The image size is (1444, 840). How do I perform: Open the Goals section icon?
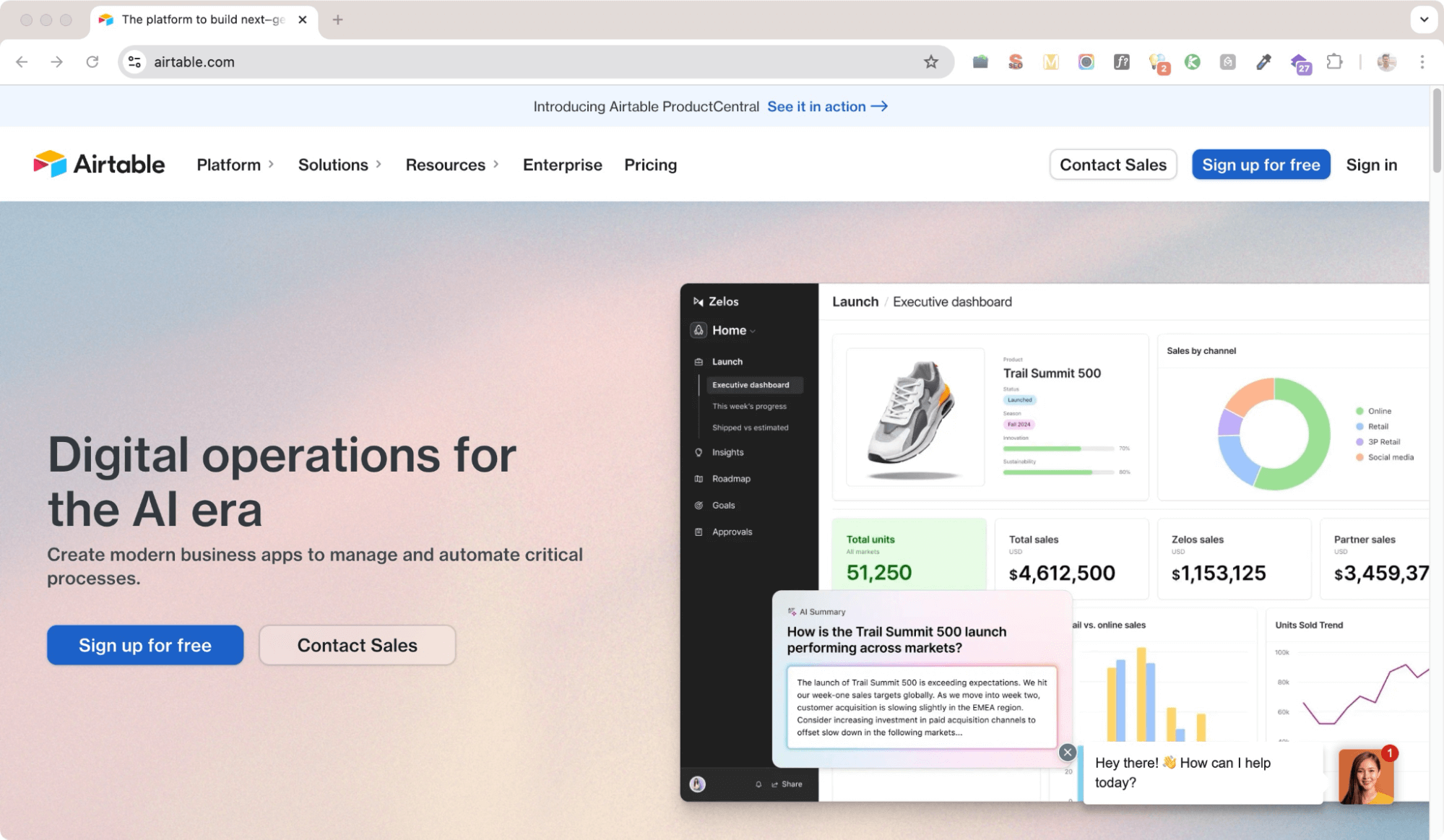tap(698, 505)
